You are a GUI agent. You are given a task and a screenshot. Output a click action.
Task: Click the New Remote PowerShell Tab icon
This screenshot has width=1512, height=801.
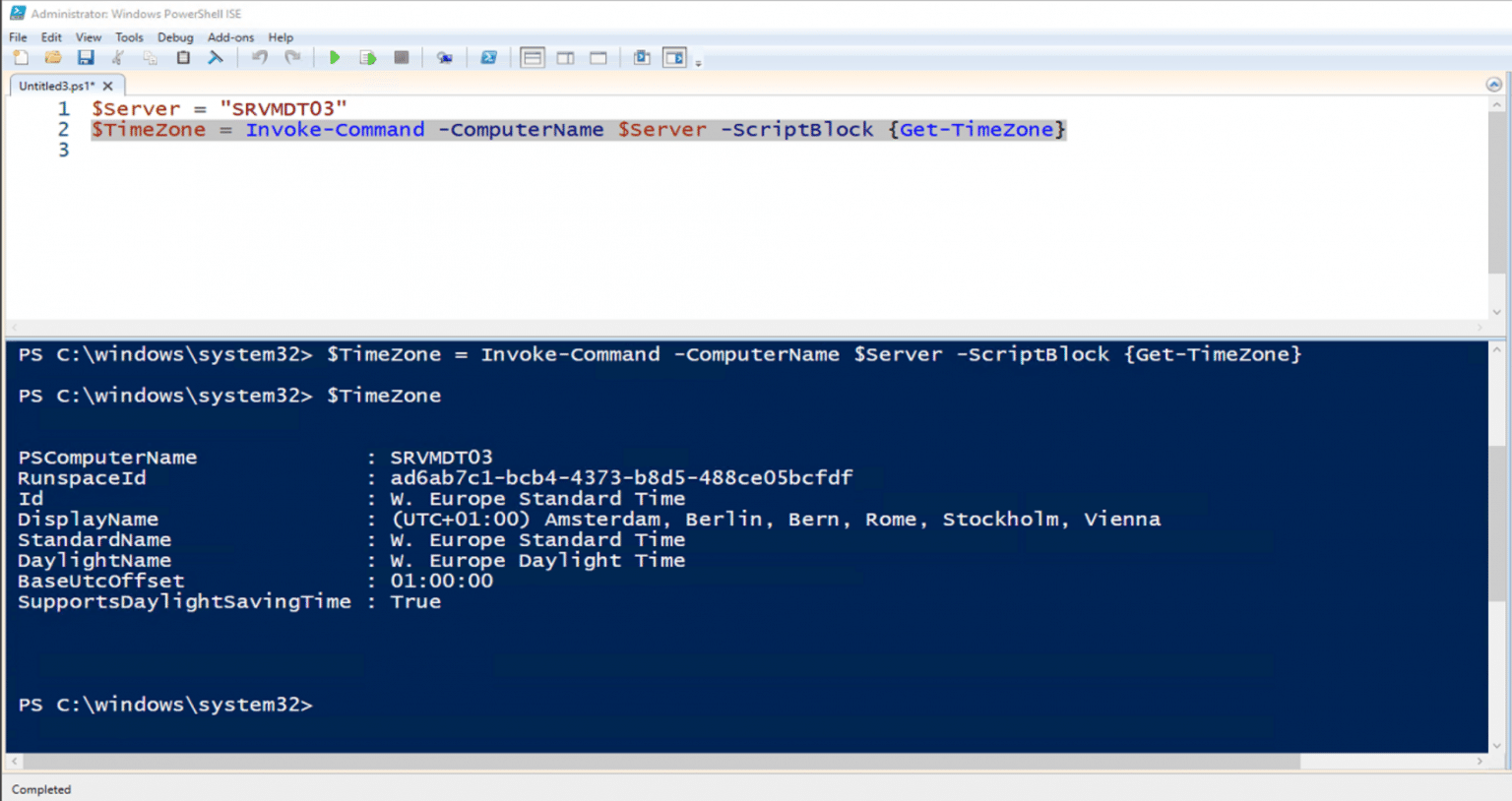tap(445, 58)
